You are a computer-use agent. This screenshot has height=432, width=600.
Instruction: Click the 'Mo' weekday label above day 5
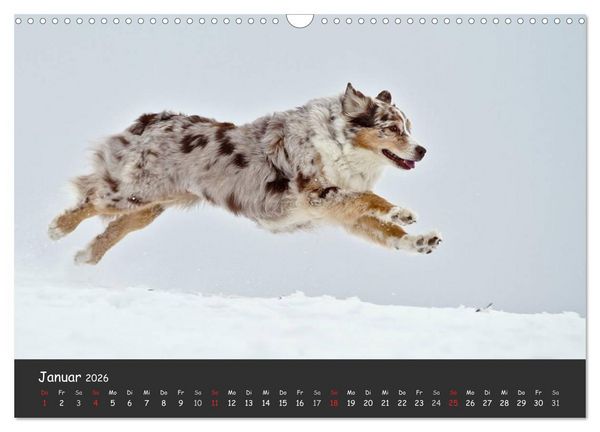point(112,393)
